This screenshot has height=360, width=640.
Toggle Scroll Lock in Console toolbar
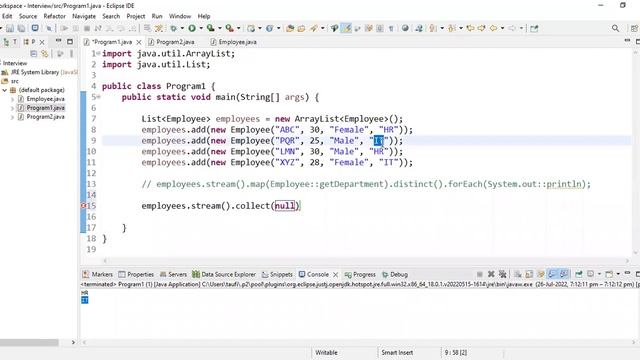pyautogui.click(x=529, y=274)
